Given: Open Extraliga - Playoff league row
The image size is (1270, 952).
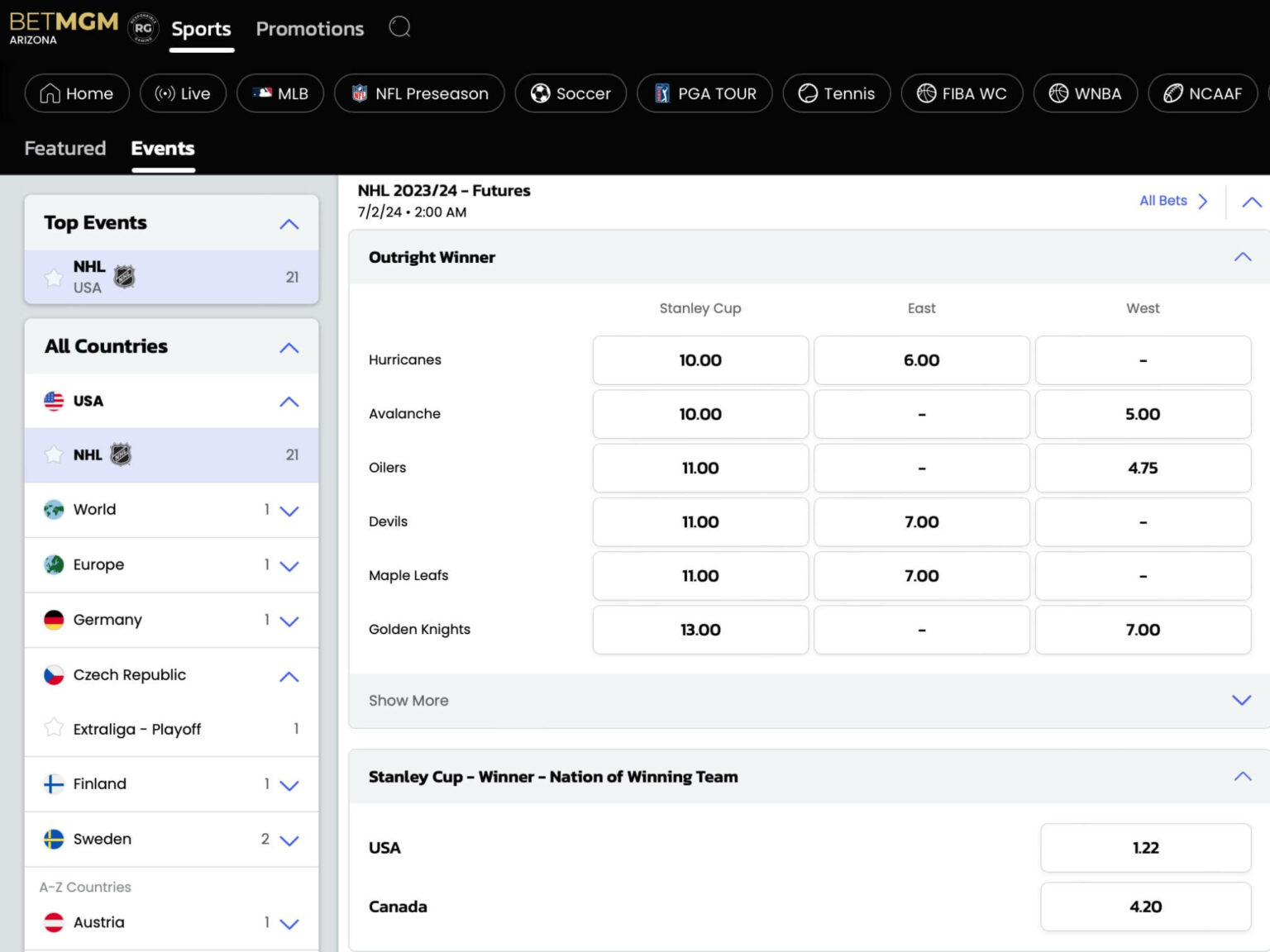Looking at the screenshot, I should (x=171, y=729).
